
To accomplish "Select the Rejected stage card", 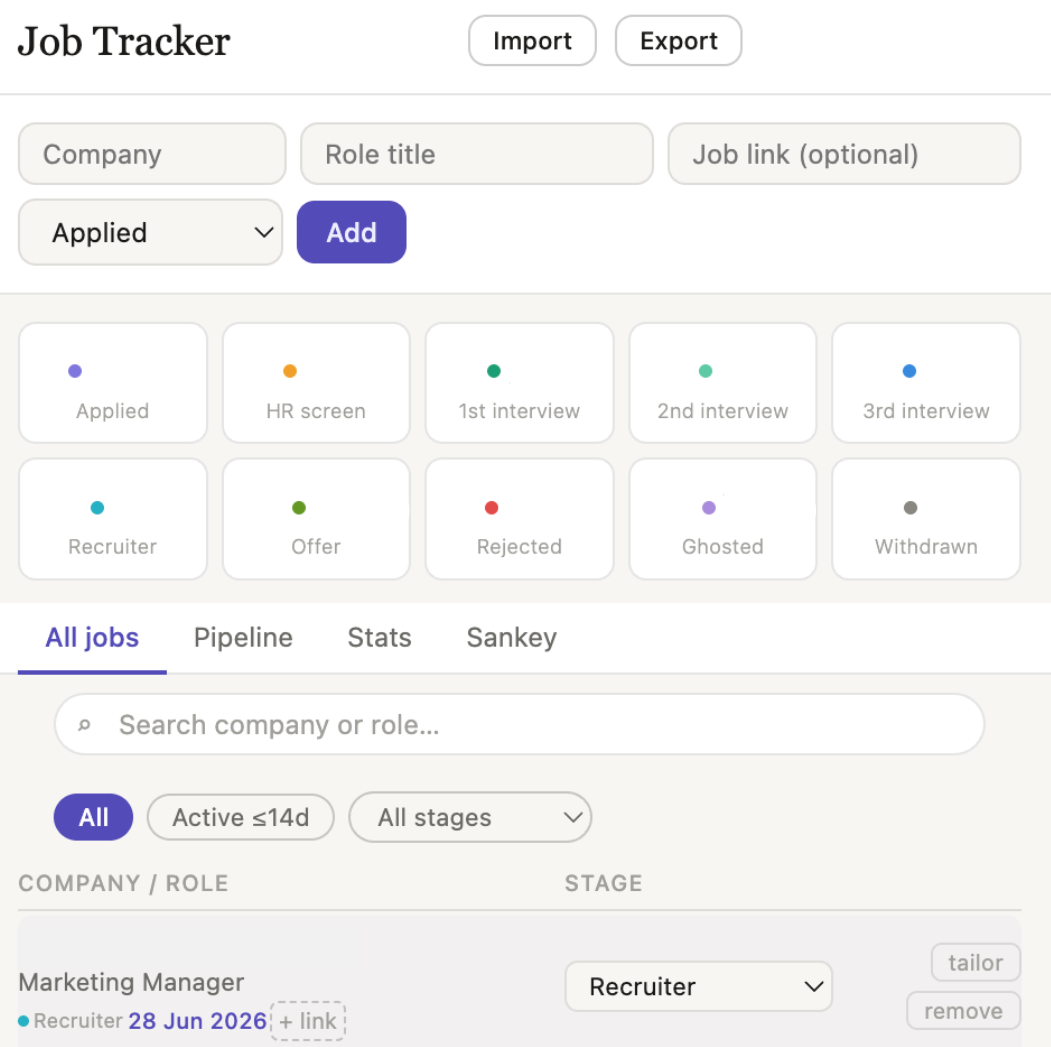I will (519, 519).
